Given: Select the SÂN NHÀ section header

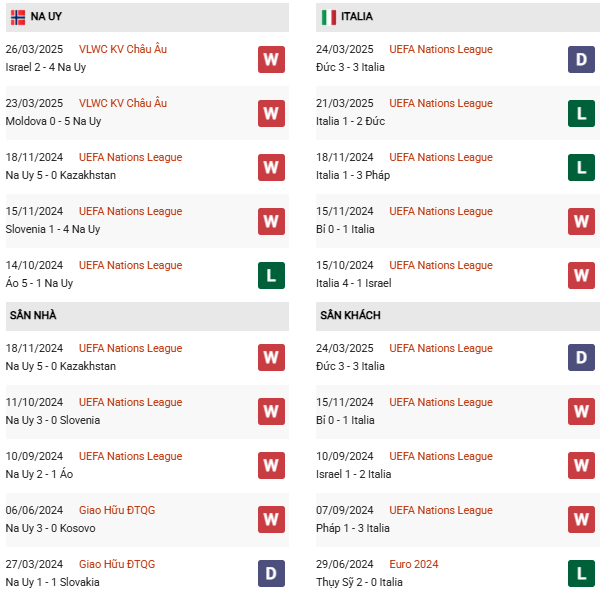Looking at the screenshot, I should [x=33, y=316].
